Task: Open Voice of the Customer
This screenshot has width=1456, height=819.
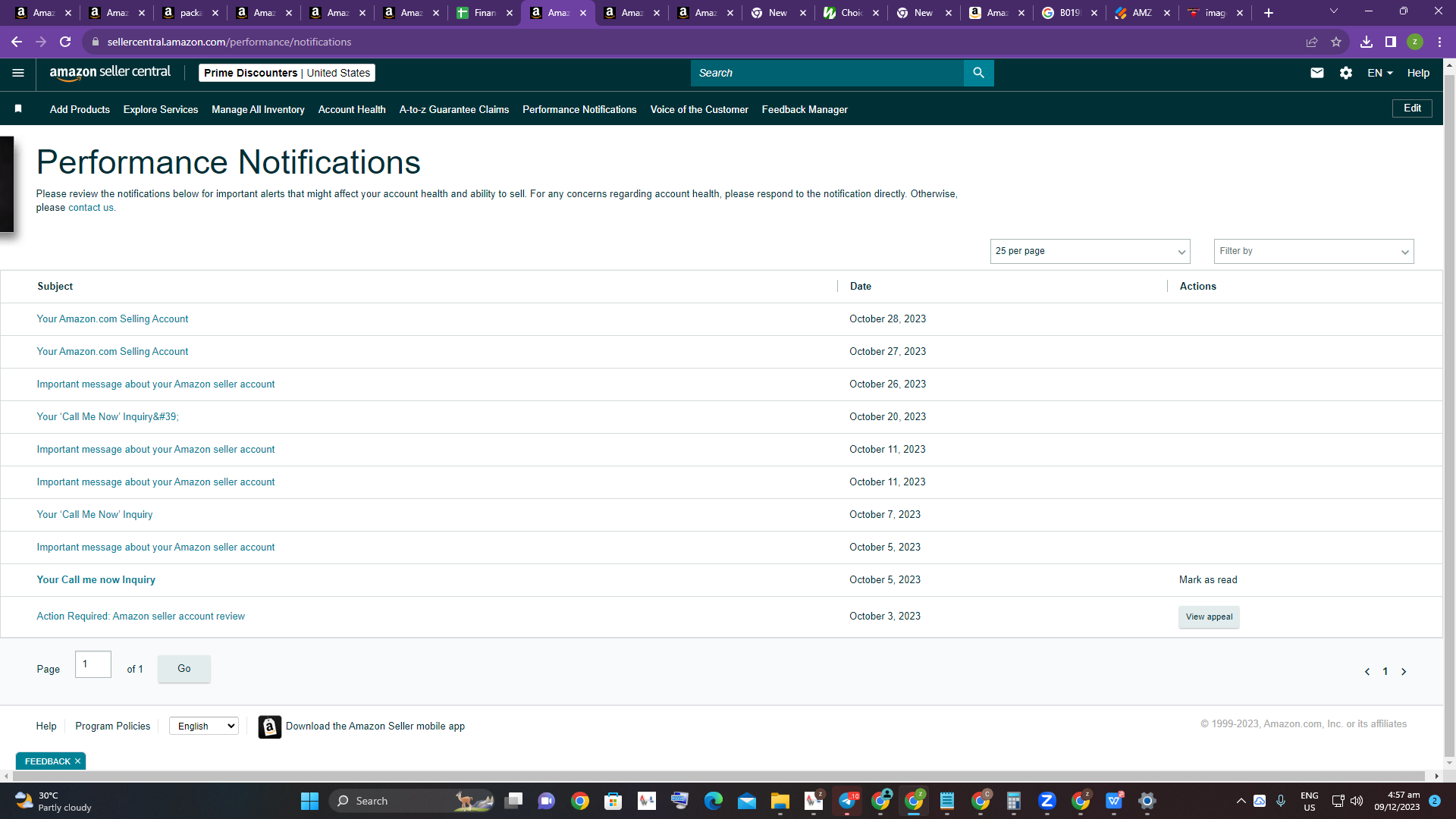Action: coord(699,109)
